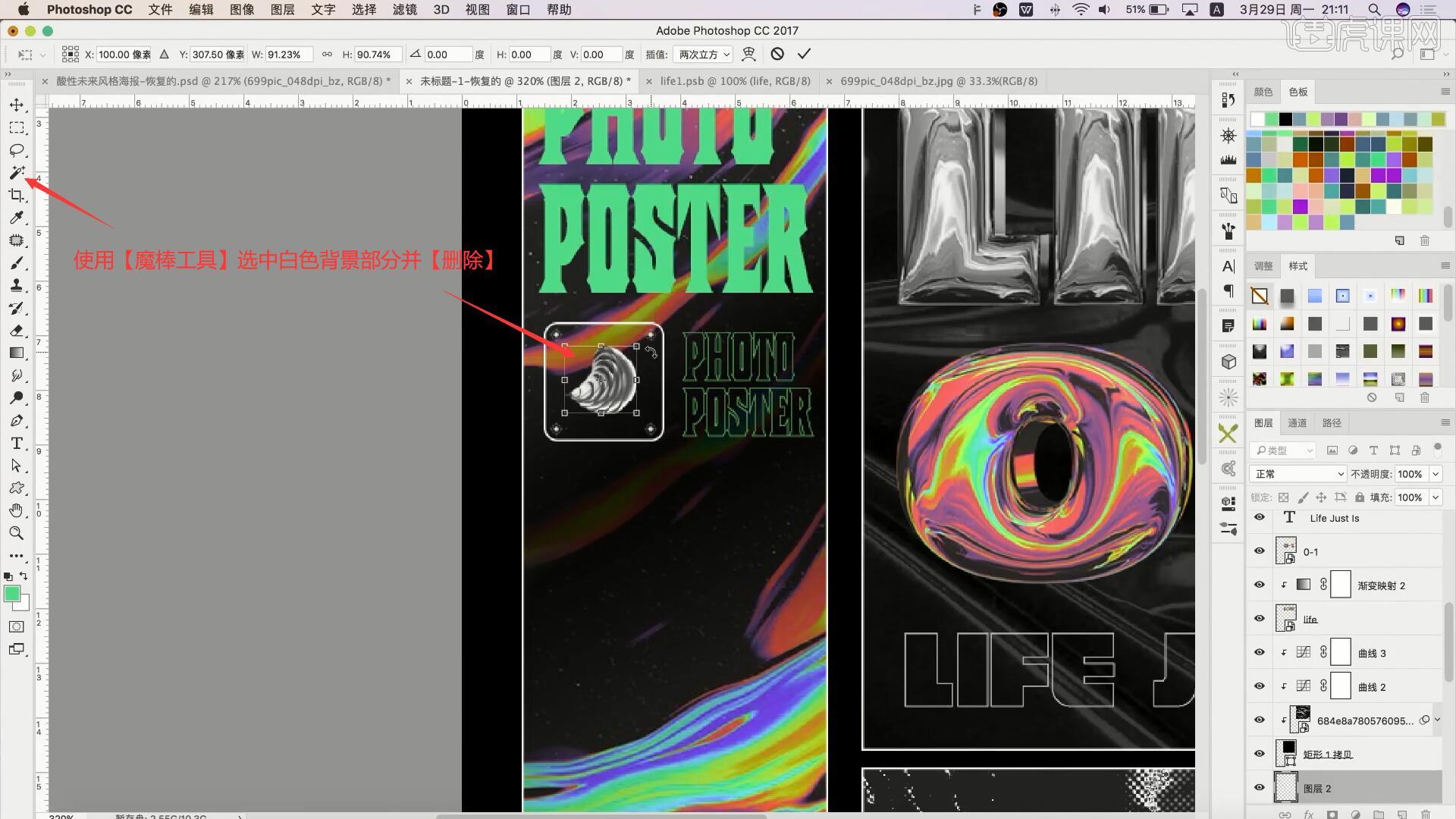Viewport: 1456px width, 819px height.
Task: Swap foreground and background colors
Action: (24, 576)
